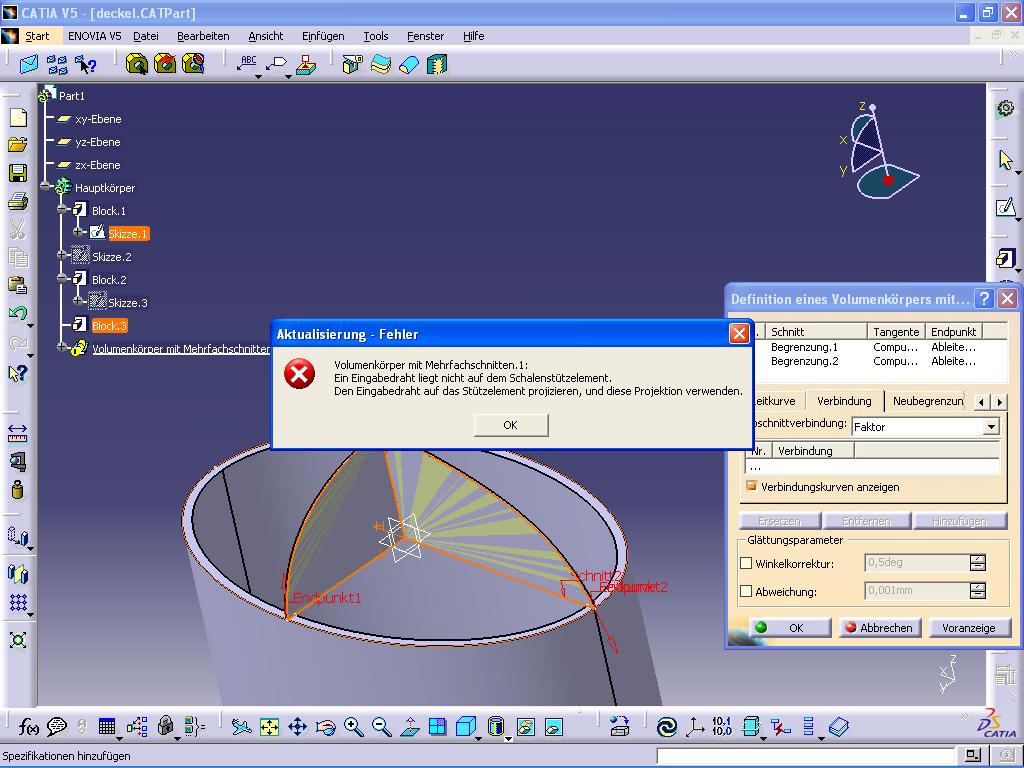Click the Print icon in left toolbar

(18, 201)
